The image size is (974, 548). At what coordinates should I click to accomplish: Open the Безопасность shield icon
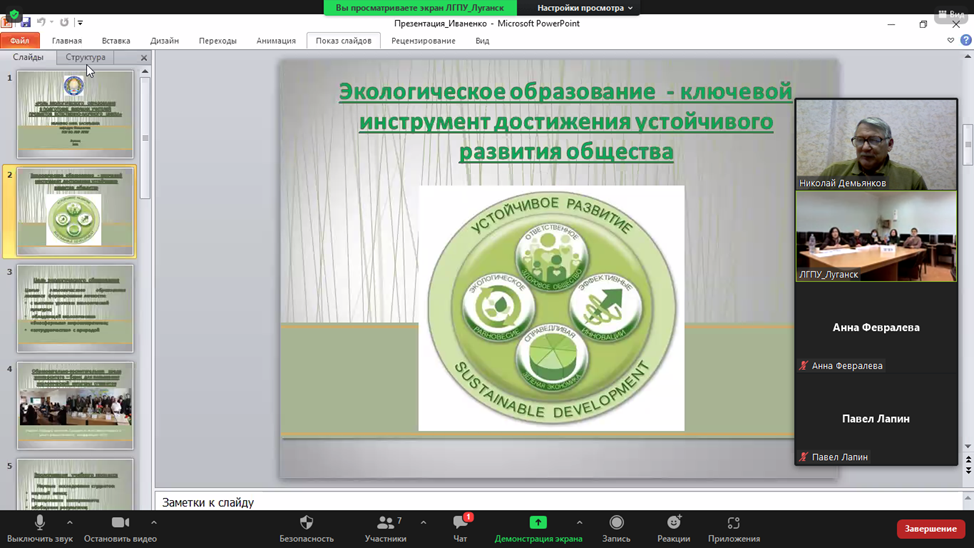(306, 523)
